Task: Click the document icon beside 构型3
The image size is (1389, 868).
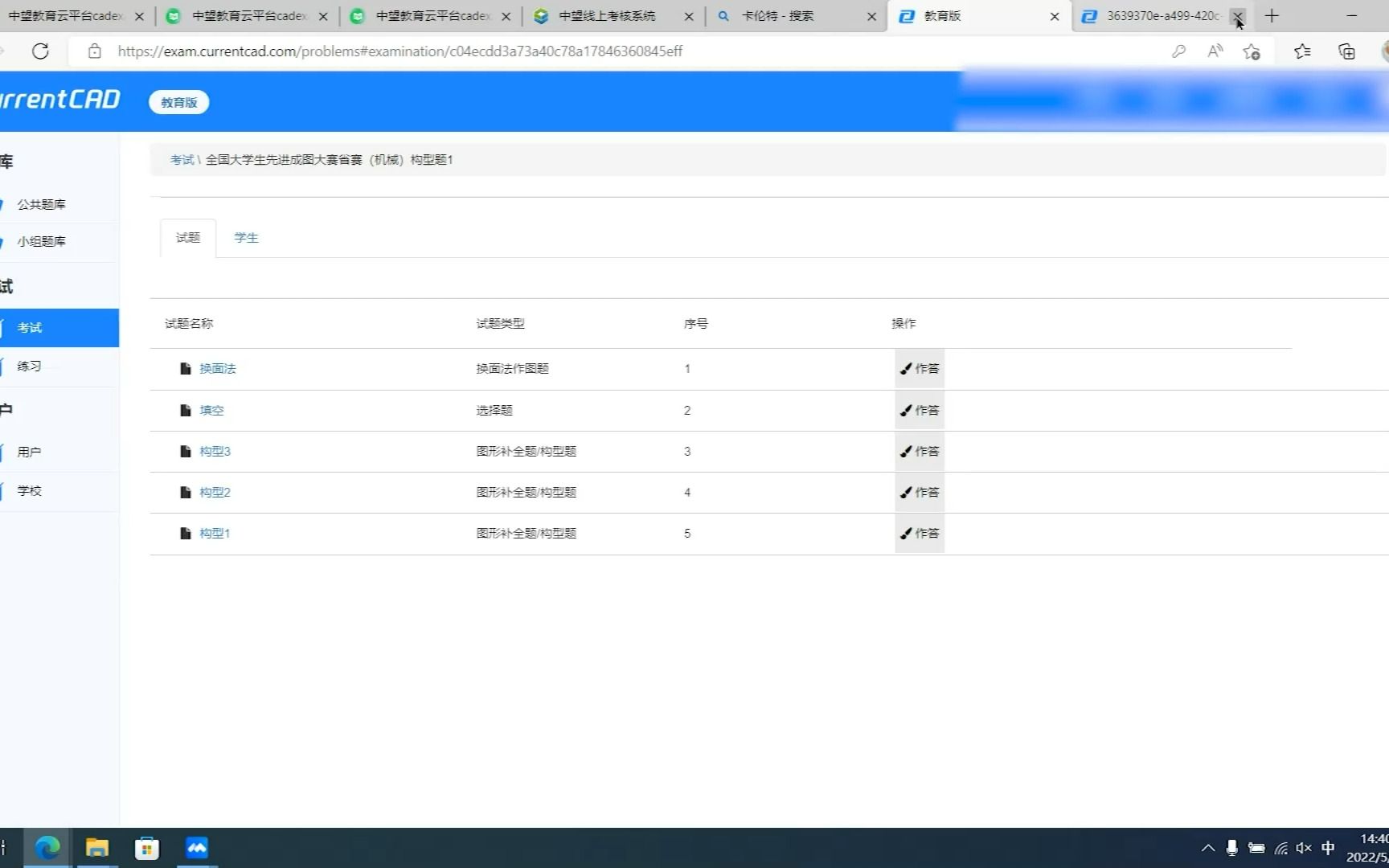Action: 185,452
